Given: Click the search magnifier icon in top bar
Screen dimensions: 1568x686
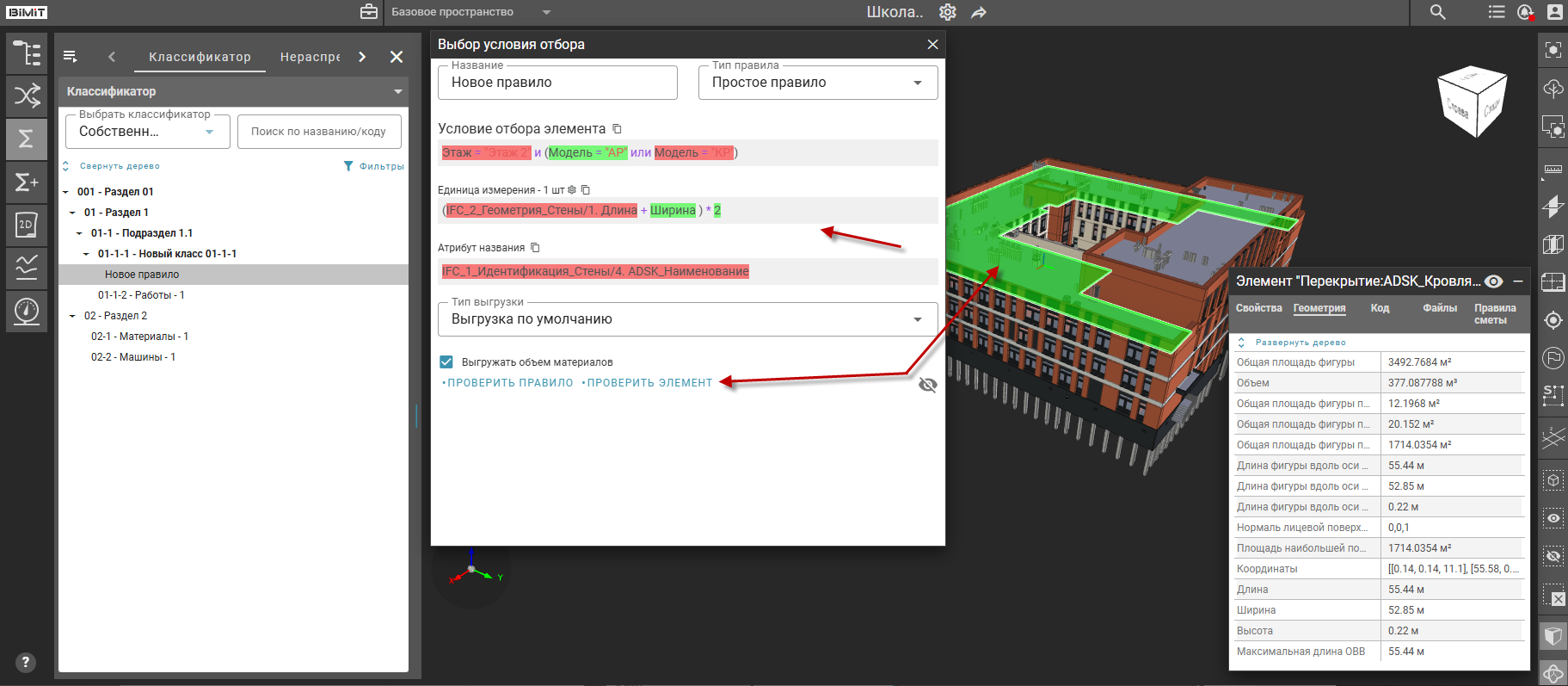Looking at the screenshot, I should tap(1437, 12).
